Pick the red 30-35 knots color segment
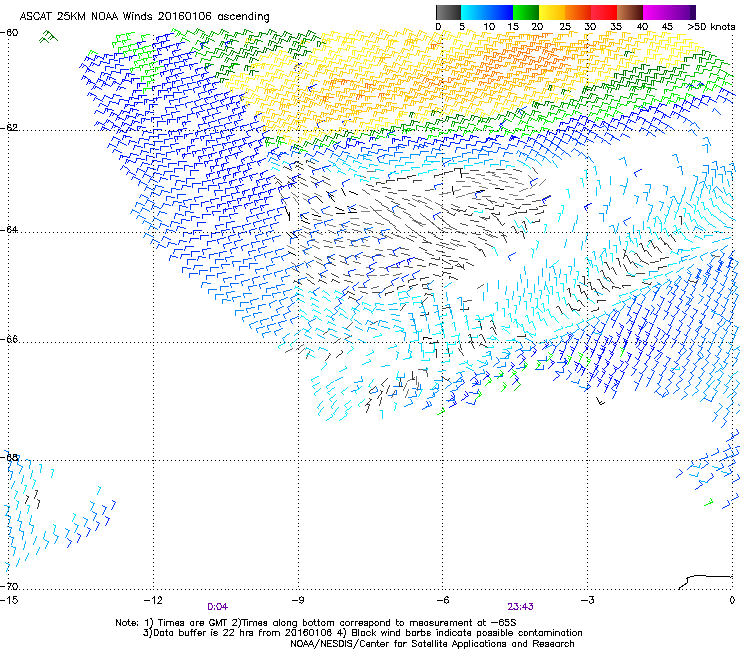Image resolution: width=740 pixels, height=650 pixels. click(x=604, y=12)
